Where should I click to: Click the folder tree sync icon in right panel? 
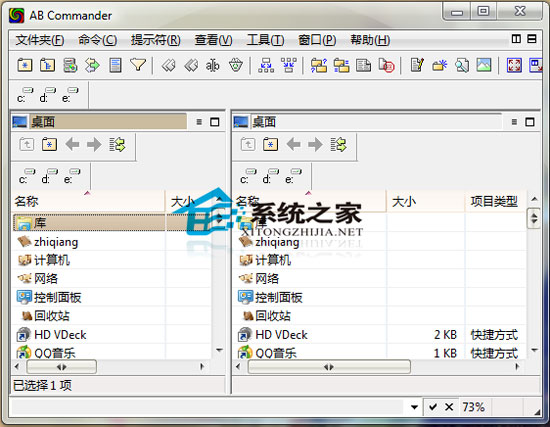point(338,144)
